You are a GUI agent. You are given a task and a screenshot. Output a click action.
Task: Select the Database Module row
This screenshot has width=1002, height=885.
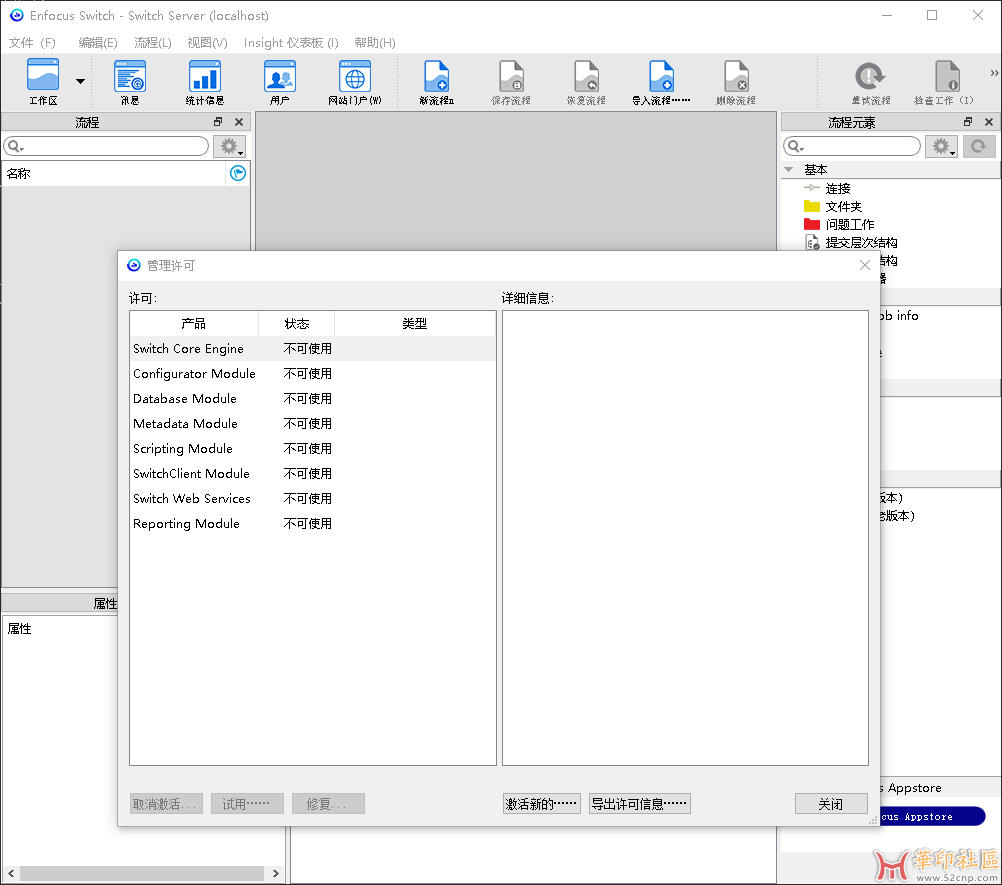312,399
